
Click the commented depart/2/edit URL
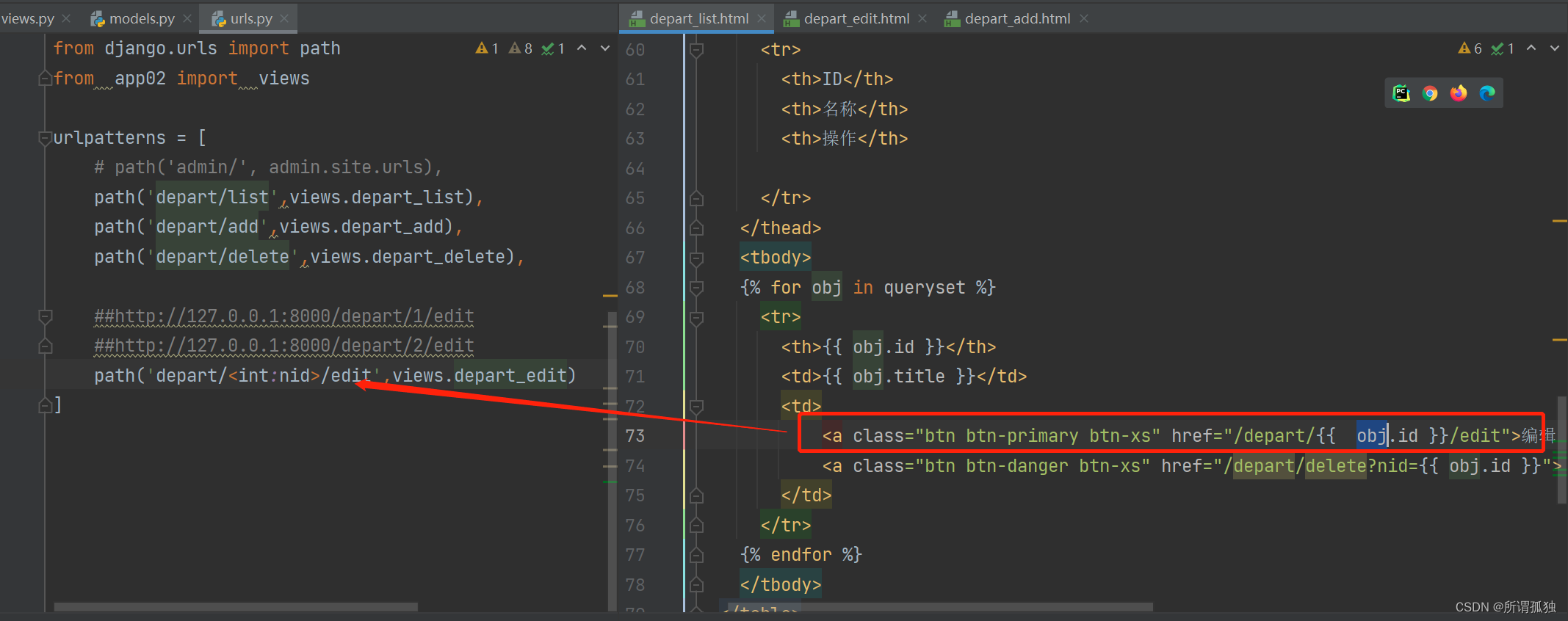click(284, 346)
